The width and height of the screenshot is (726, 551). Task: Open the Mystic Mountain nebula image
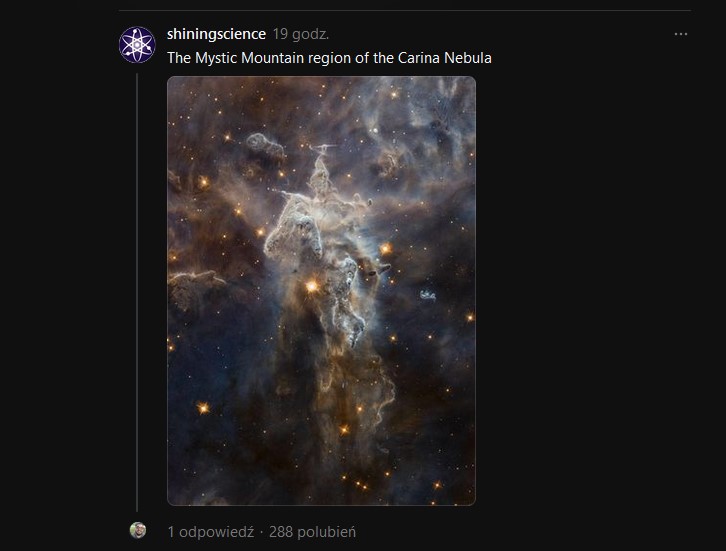pos(321,290)
